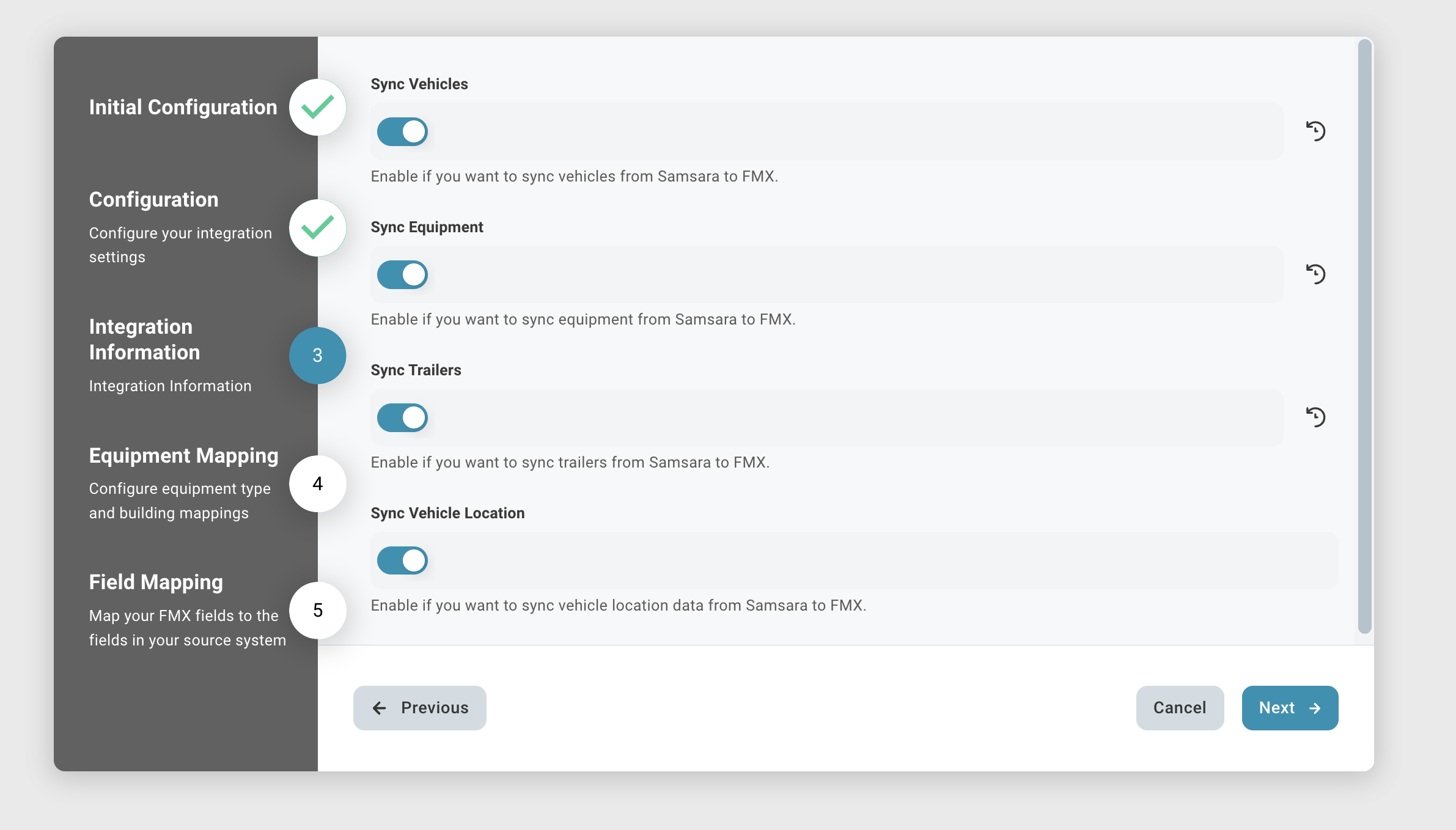
Task: Disable the Sync Vehicles toggle
Action: click(x=402, y=131)
